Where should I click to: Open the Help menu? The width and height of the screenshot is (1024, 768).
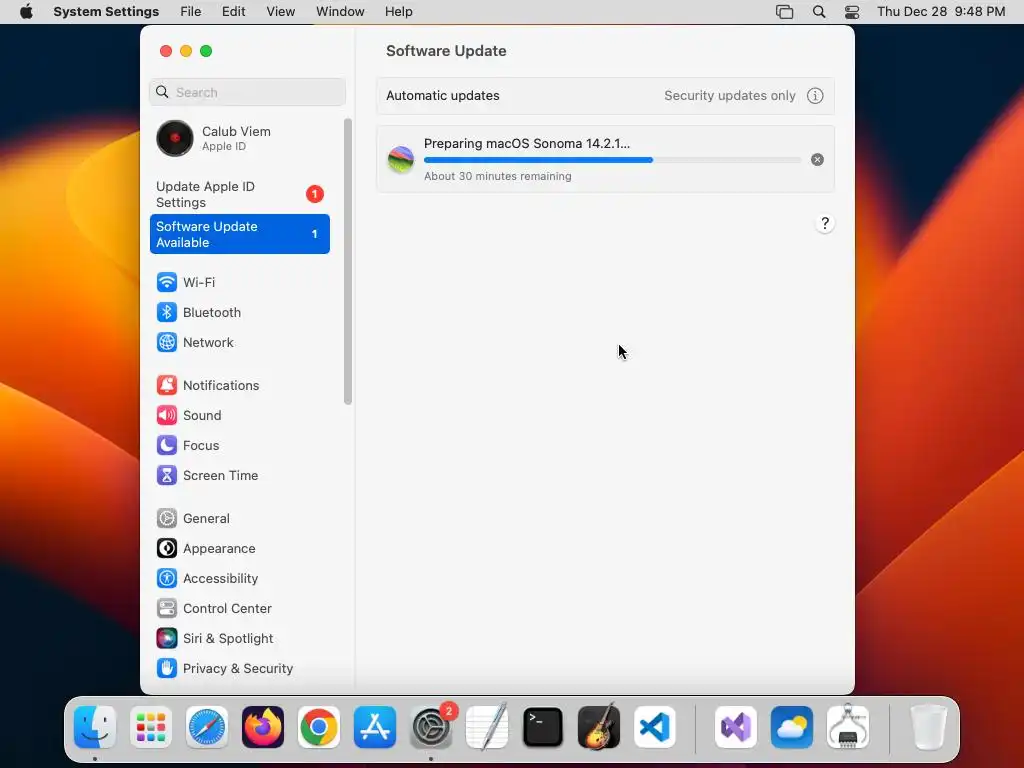pos(398,12)
